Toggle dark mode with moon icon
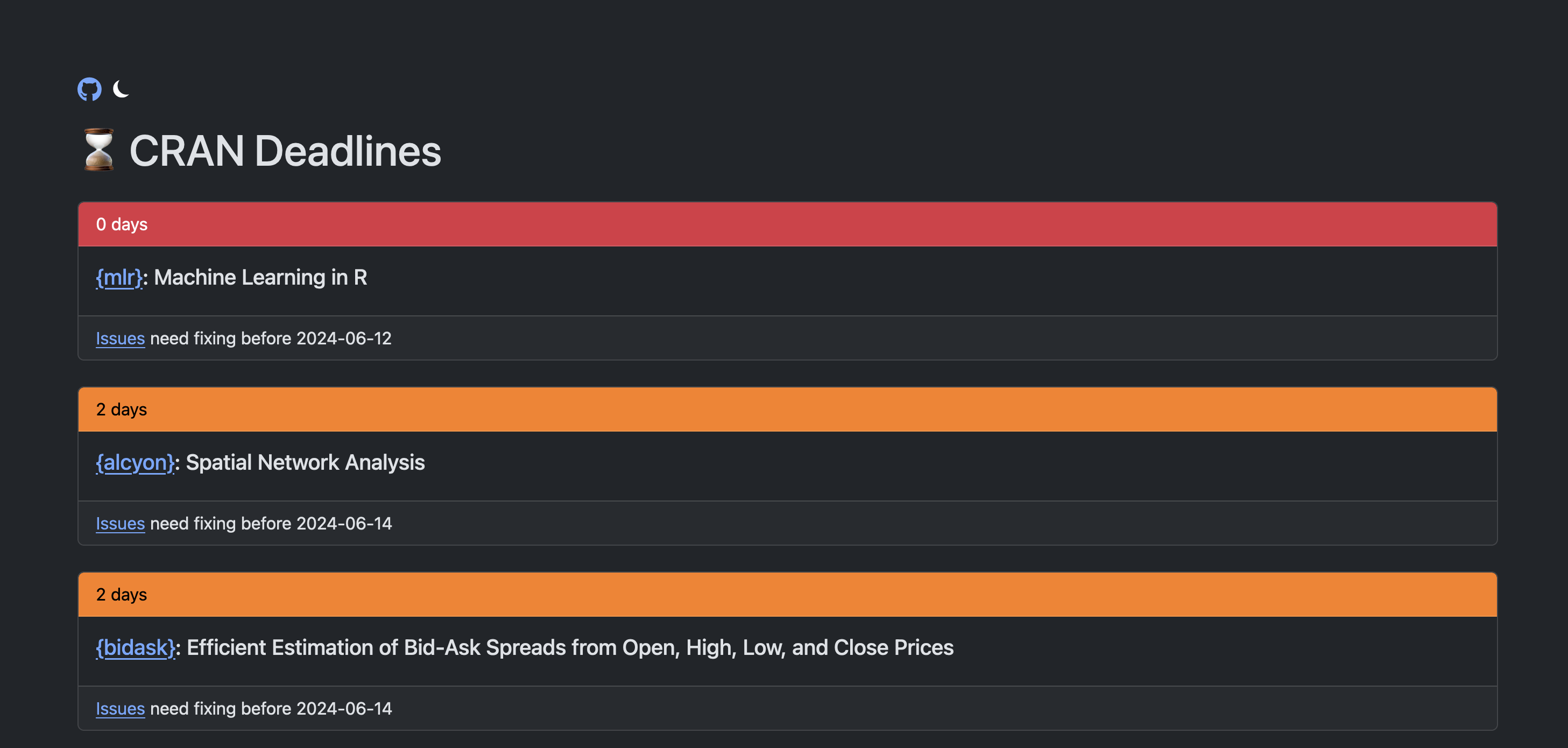This screenshot has height=748, width=1568. tap(121, 89)
